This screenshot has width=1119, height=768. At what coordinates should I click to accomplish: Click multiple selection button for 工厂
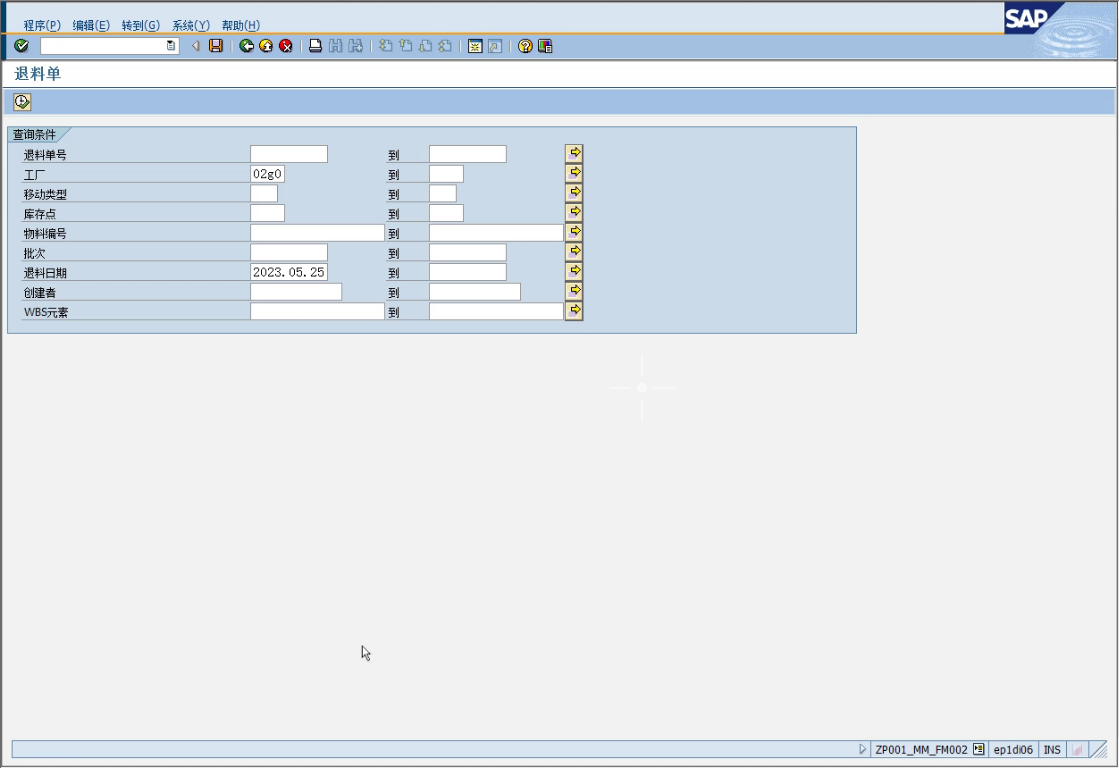[574, 173]
